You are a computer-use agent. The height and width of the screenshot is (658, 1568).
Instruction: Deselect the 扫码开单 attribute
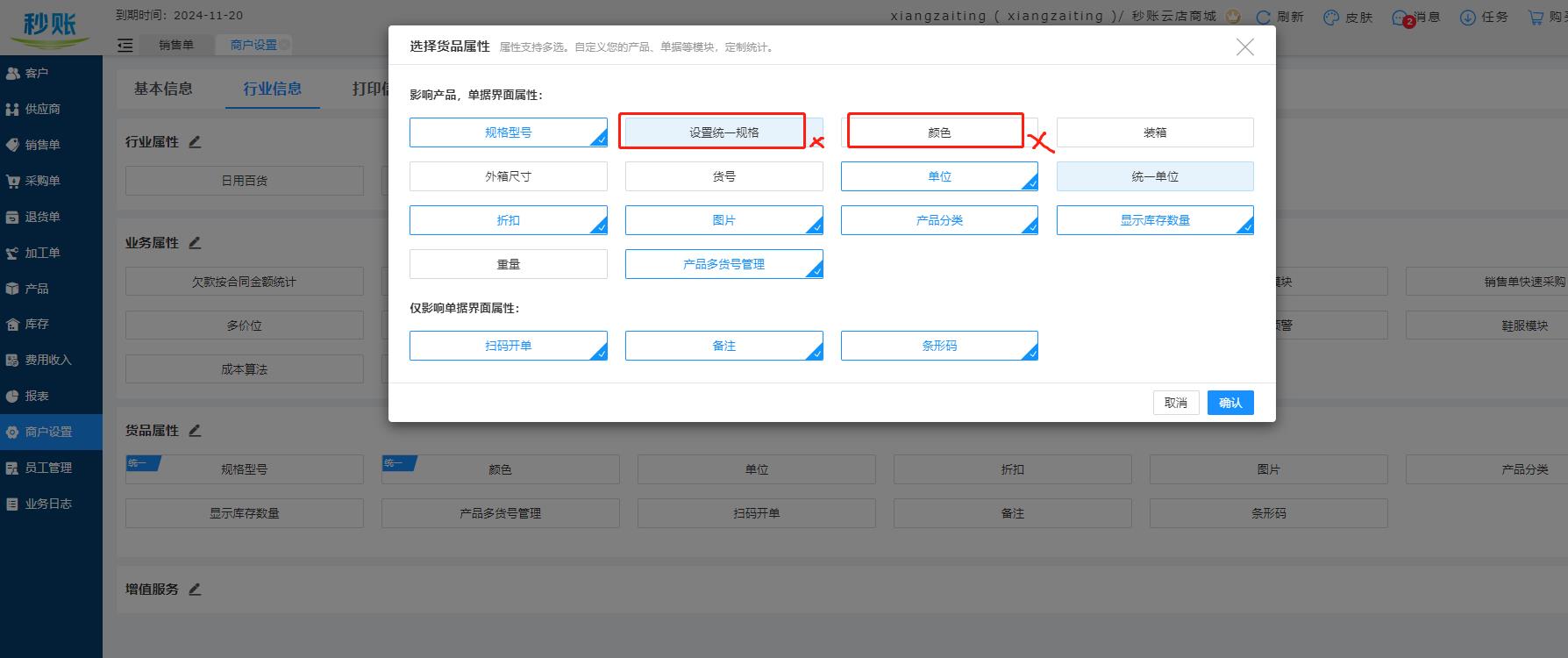click(509, 346)
